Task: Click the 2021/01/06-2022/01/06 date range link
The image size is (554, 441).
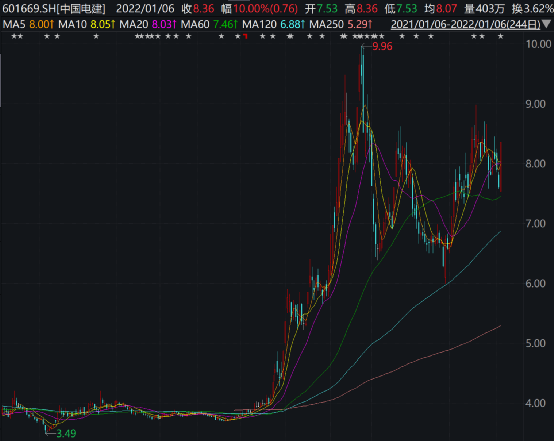Action: coord(466,24)
